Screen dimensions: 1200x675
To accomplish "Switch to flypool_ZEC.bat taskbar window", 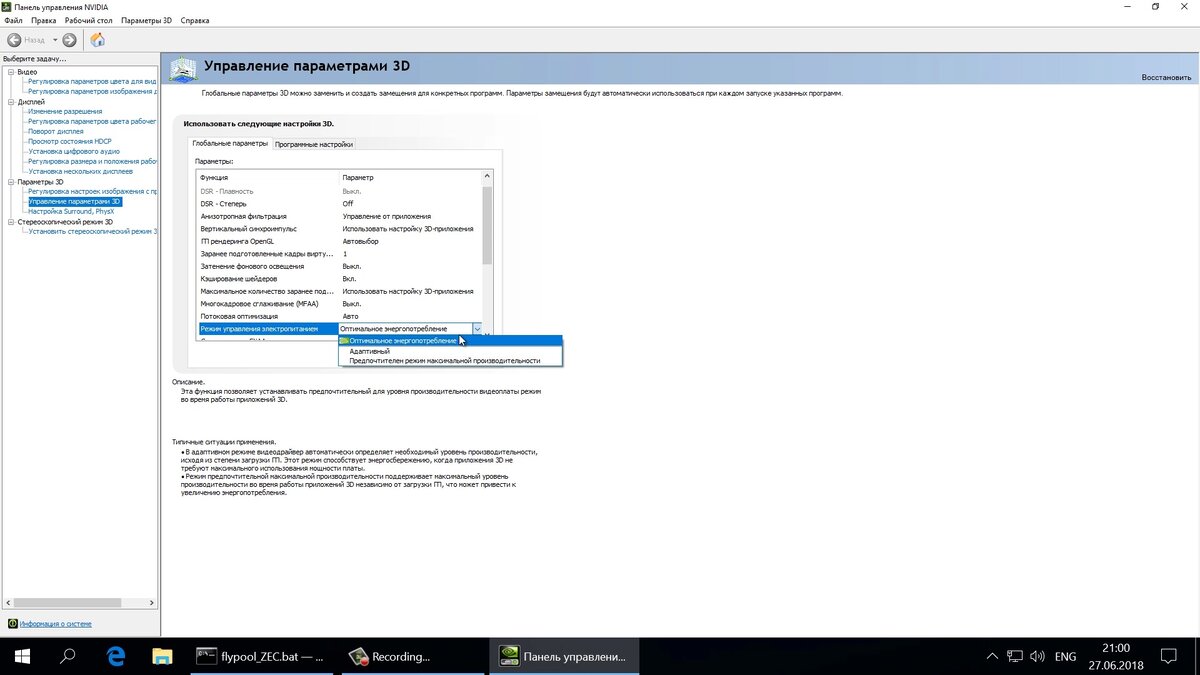I will 260,657.
